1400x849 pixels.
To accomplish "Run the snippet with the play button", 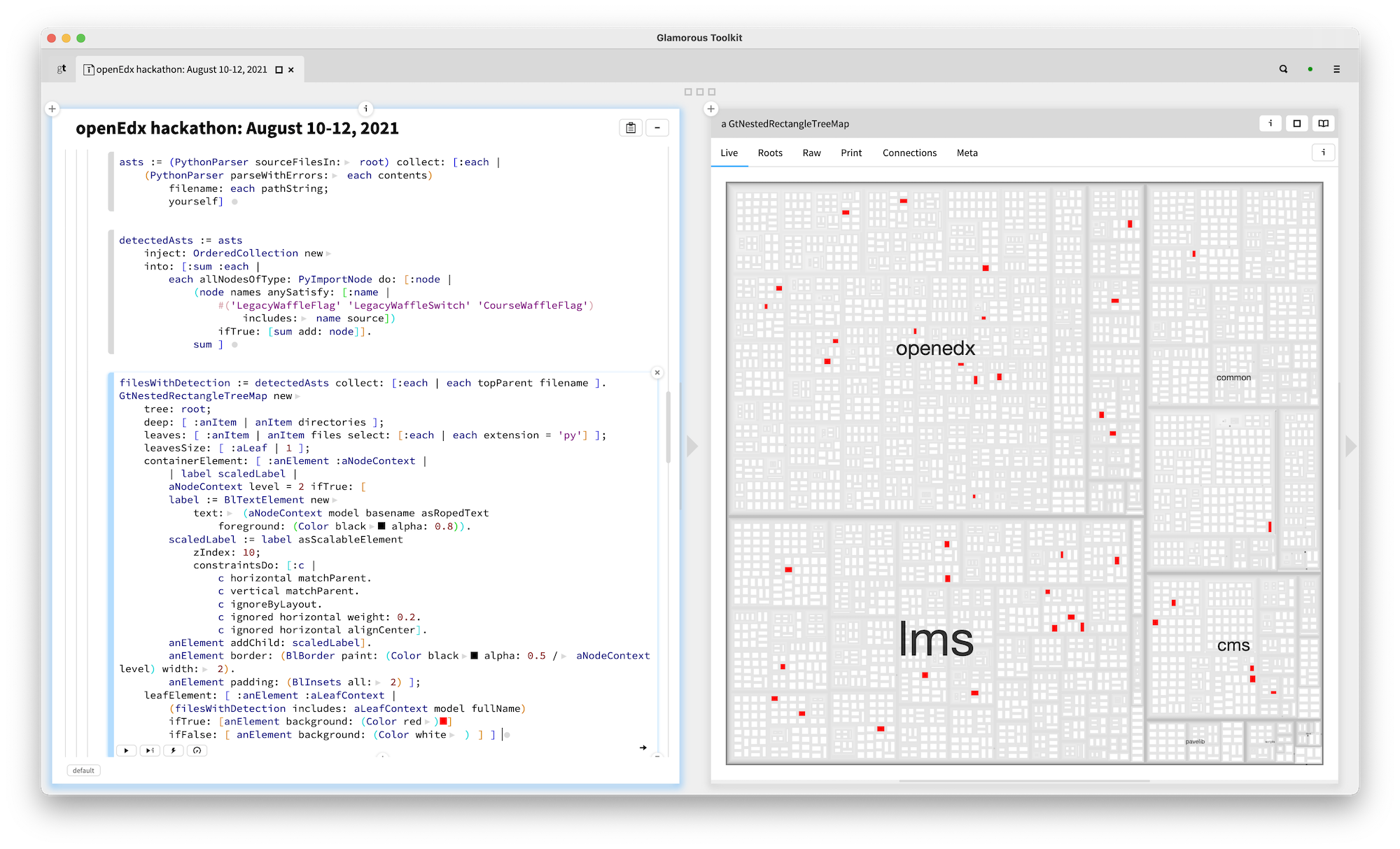I will (126, 750).
